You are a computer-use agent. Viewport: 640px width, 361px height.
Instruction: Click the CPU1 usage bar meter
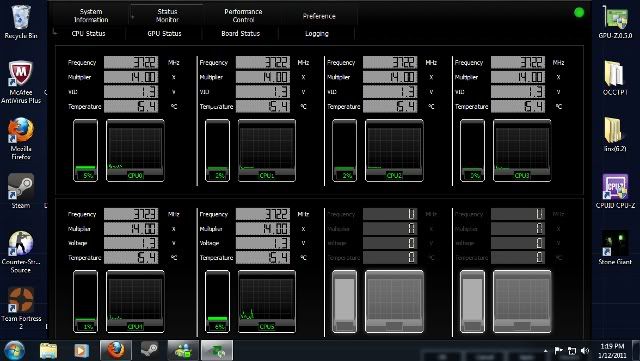point(217,150)
